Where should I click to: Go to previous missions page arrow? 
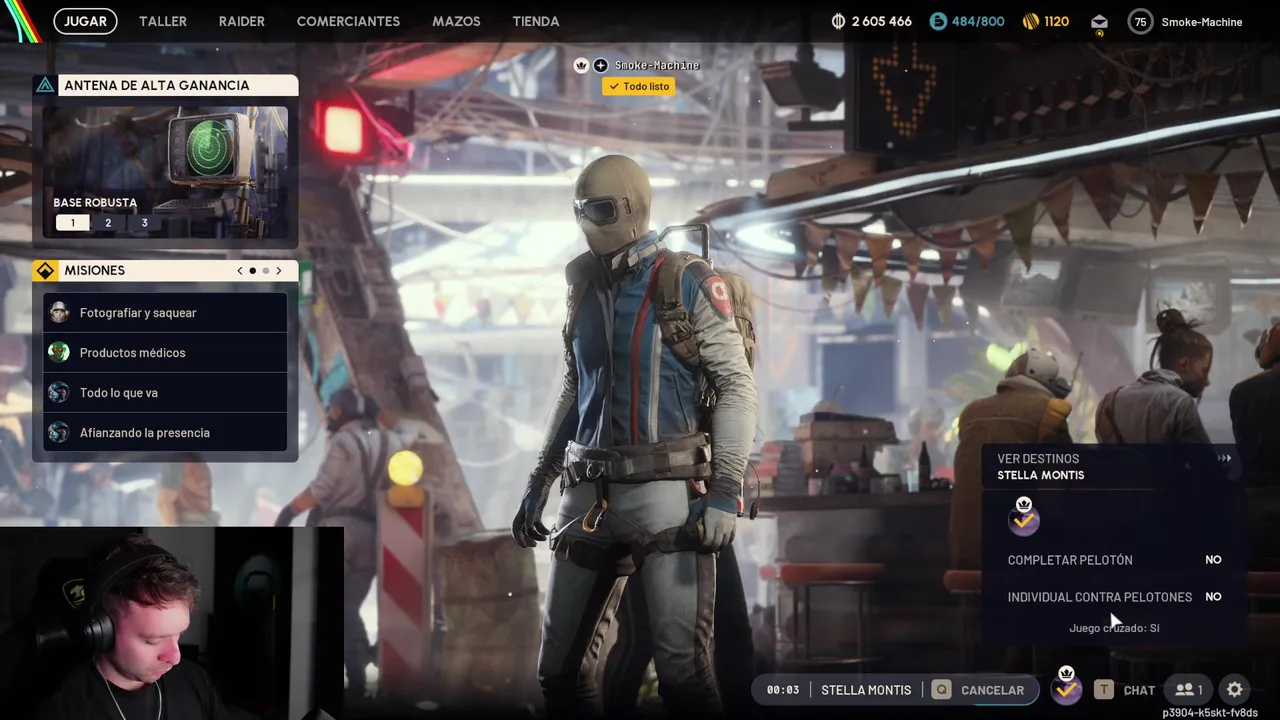240,271
